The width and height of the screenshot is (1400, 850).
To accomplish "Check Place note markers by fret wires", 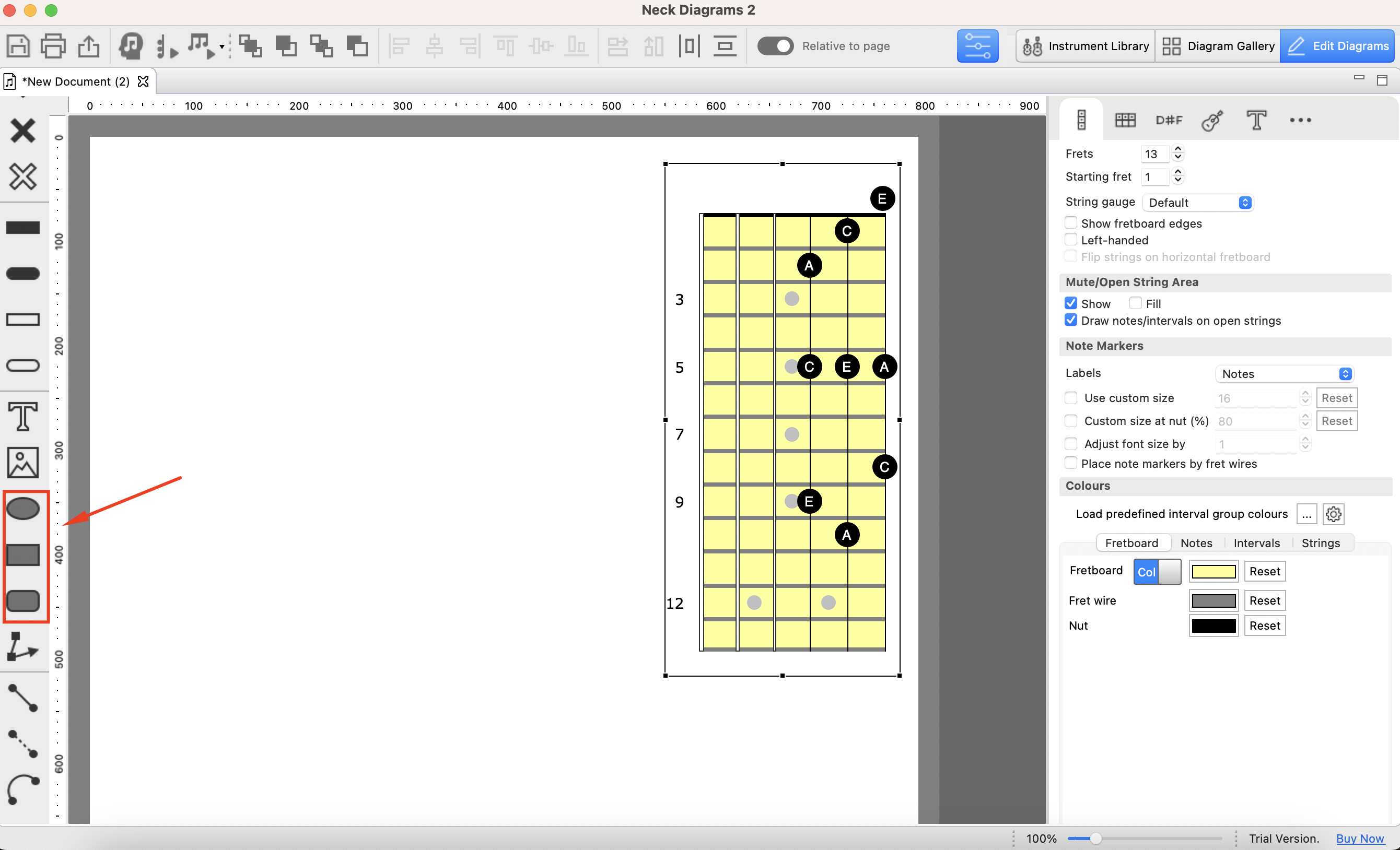I will [1070, 463].
